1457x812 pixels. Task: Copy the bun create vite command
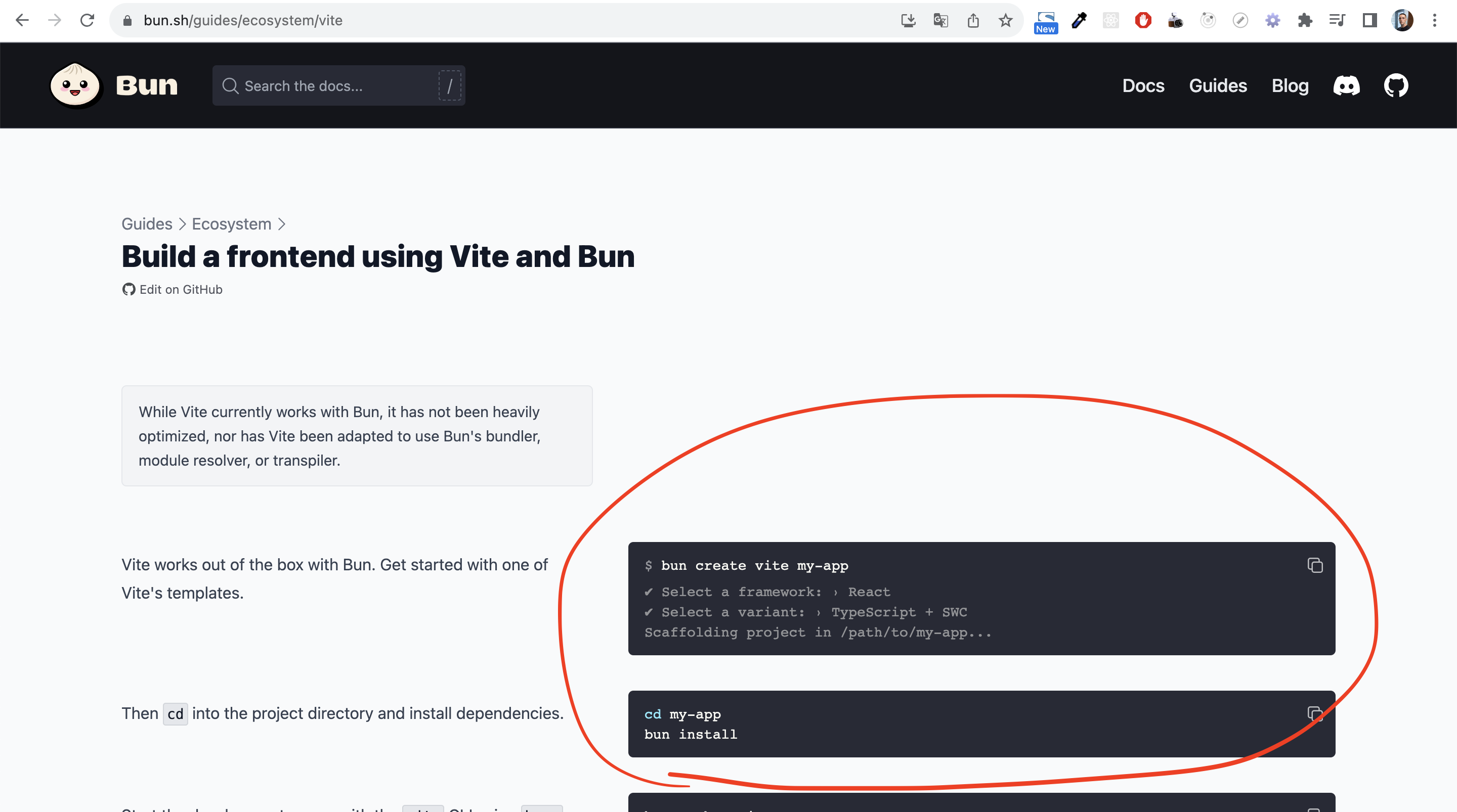1315,565
